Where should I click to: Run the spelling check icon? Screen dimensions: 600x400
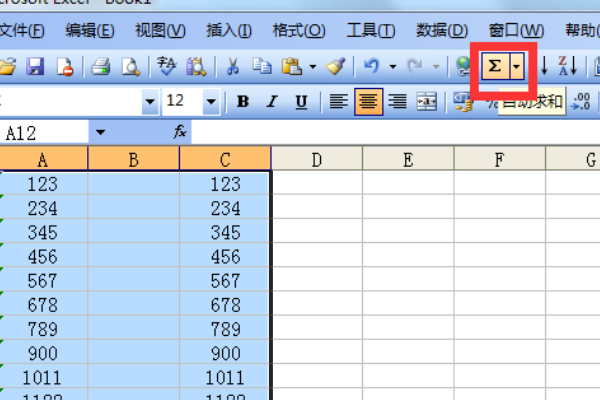click(166, 67)
